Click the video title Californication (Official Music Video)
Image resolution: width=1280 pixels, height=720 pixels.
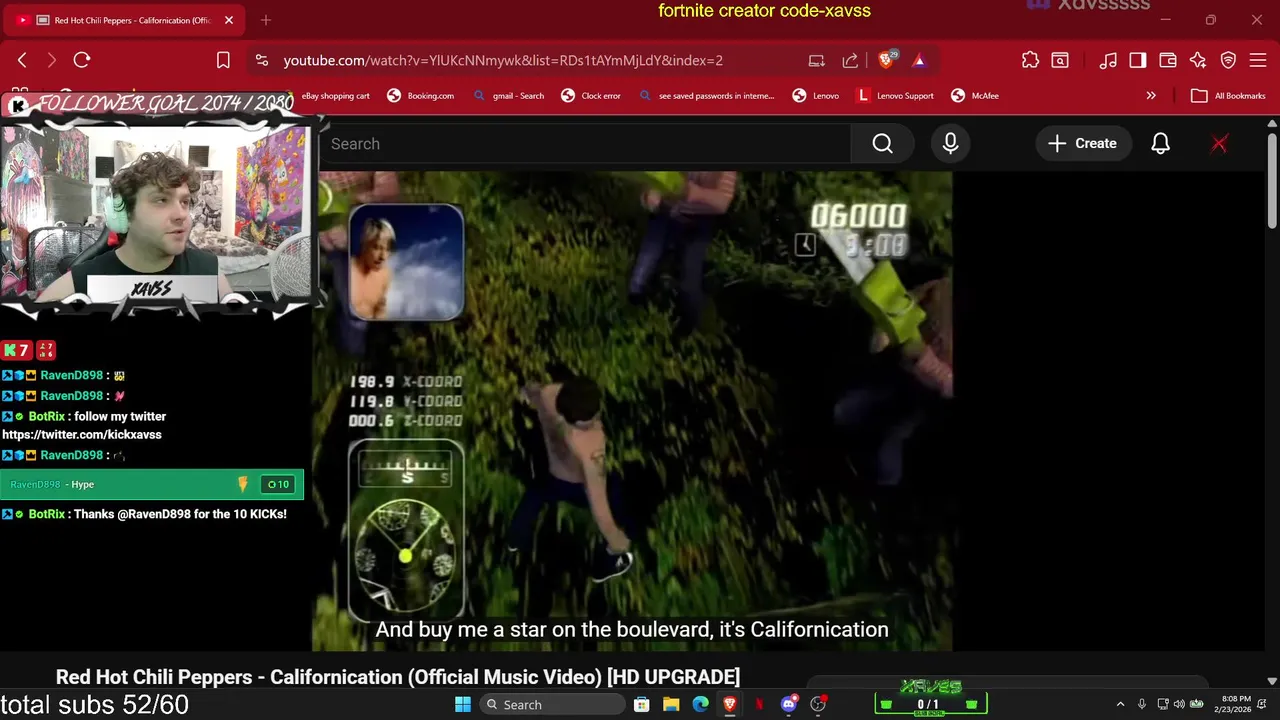pos(398,677)
